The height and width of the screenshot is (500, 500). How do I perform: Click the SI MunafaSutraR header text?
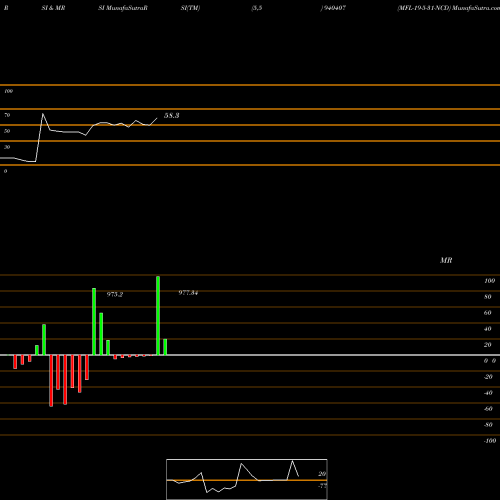point(123,8)
